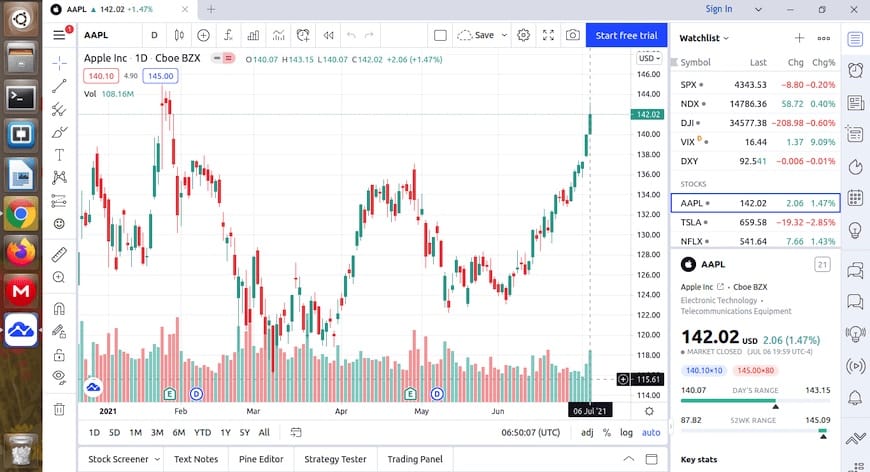
Task: Expand the Stock Screener dropdown arrow
Action: [x=157, y=459]
